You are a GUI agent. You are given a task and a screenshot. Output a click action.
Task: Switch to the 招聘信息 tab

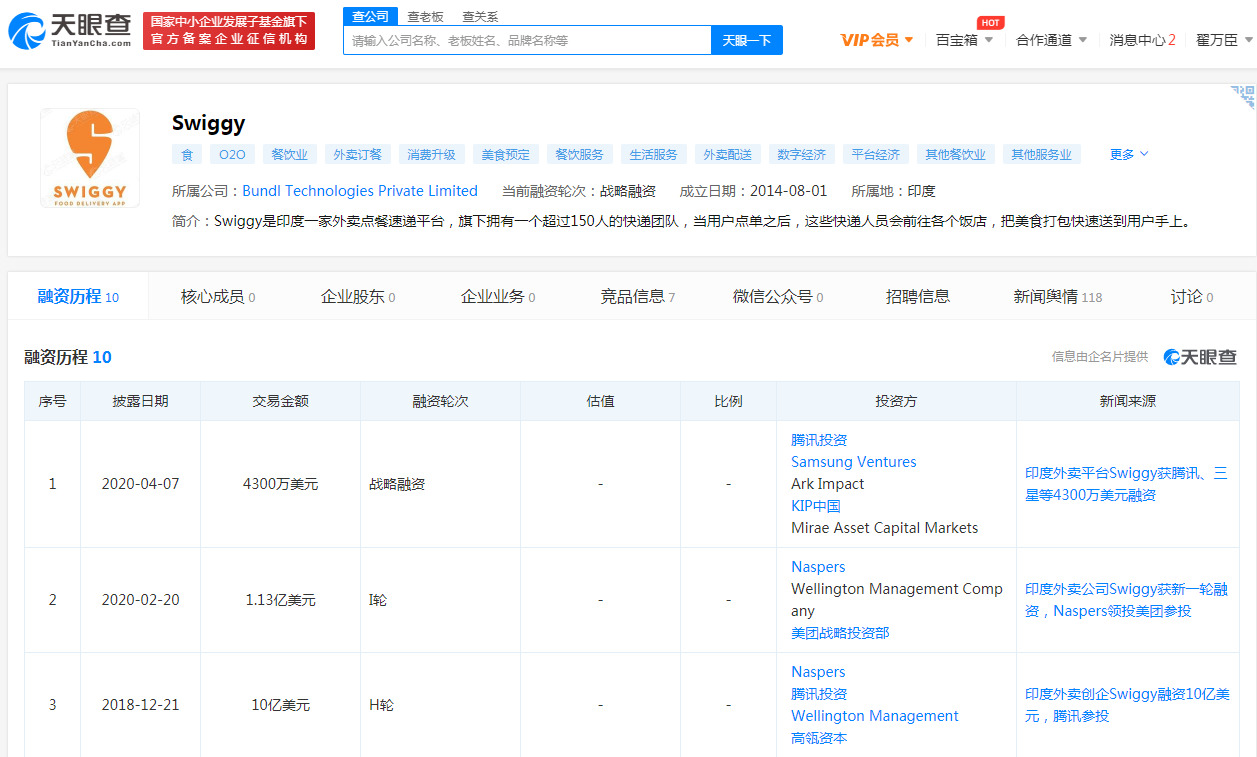918,296
